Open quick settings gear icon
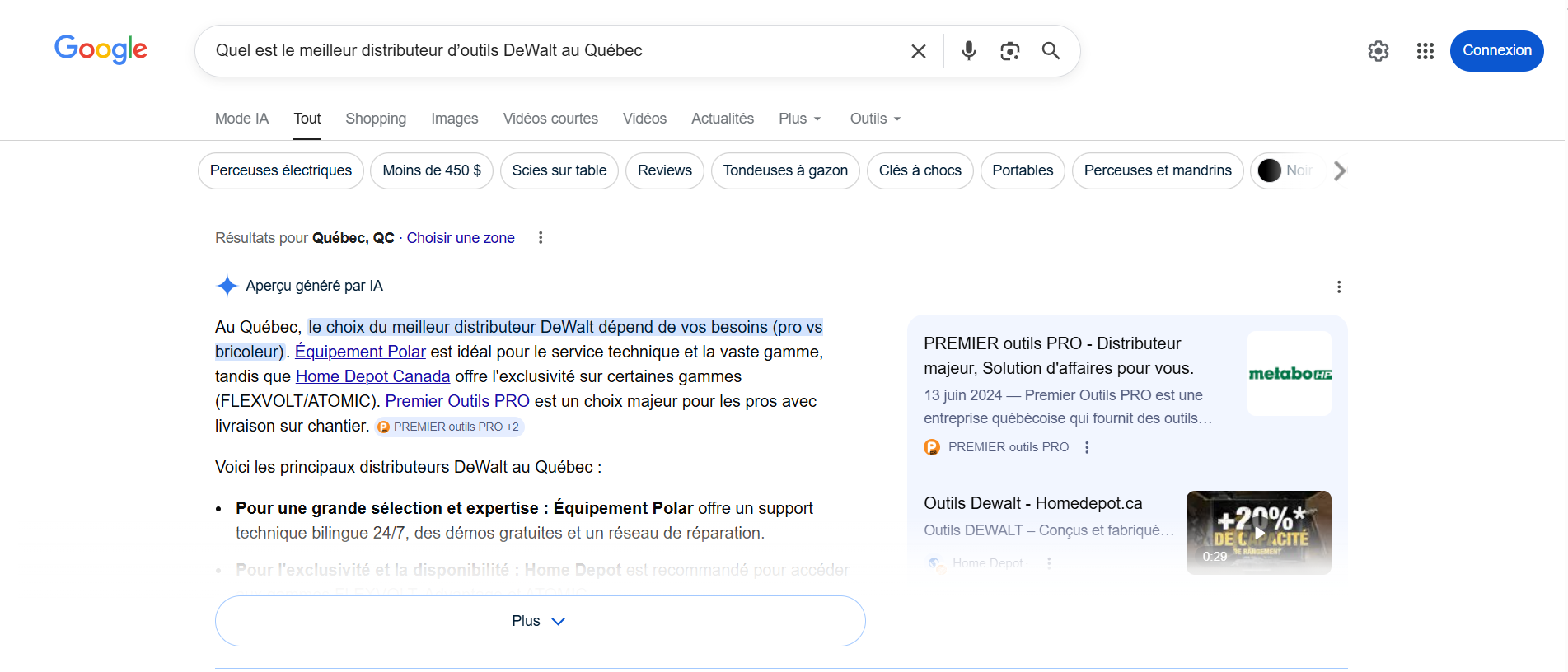 [x=1378, y=51]
